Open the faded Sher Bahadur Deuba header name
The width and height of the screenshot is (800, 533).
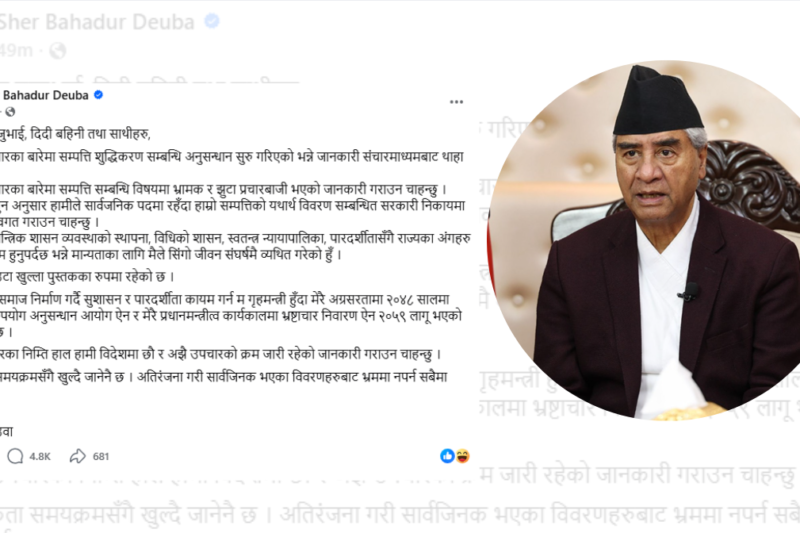[97, 22]
